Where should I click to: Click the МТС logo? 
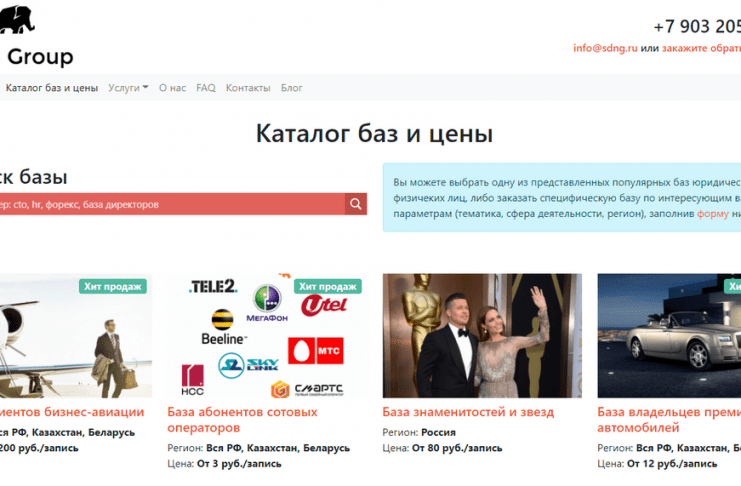[316, 351]
